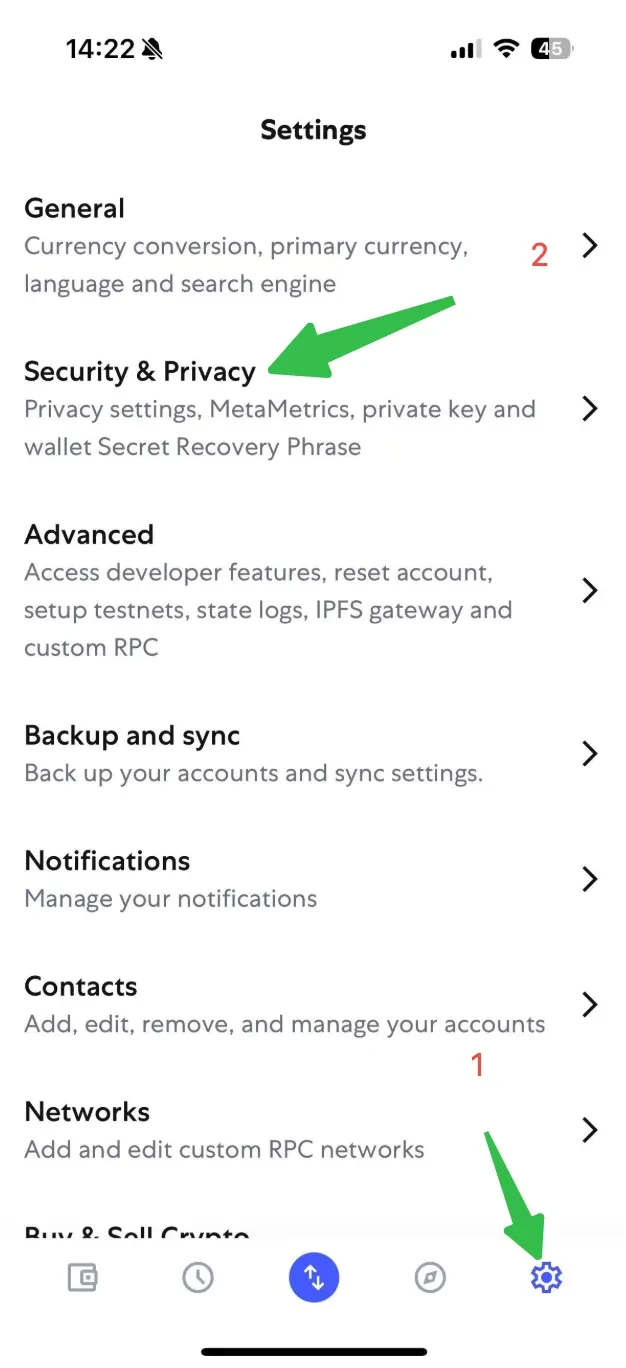Select the Advanced settings entry
Viewport: 626px width, 1368px height.
(313, 590)
